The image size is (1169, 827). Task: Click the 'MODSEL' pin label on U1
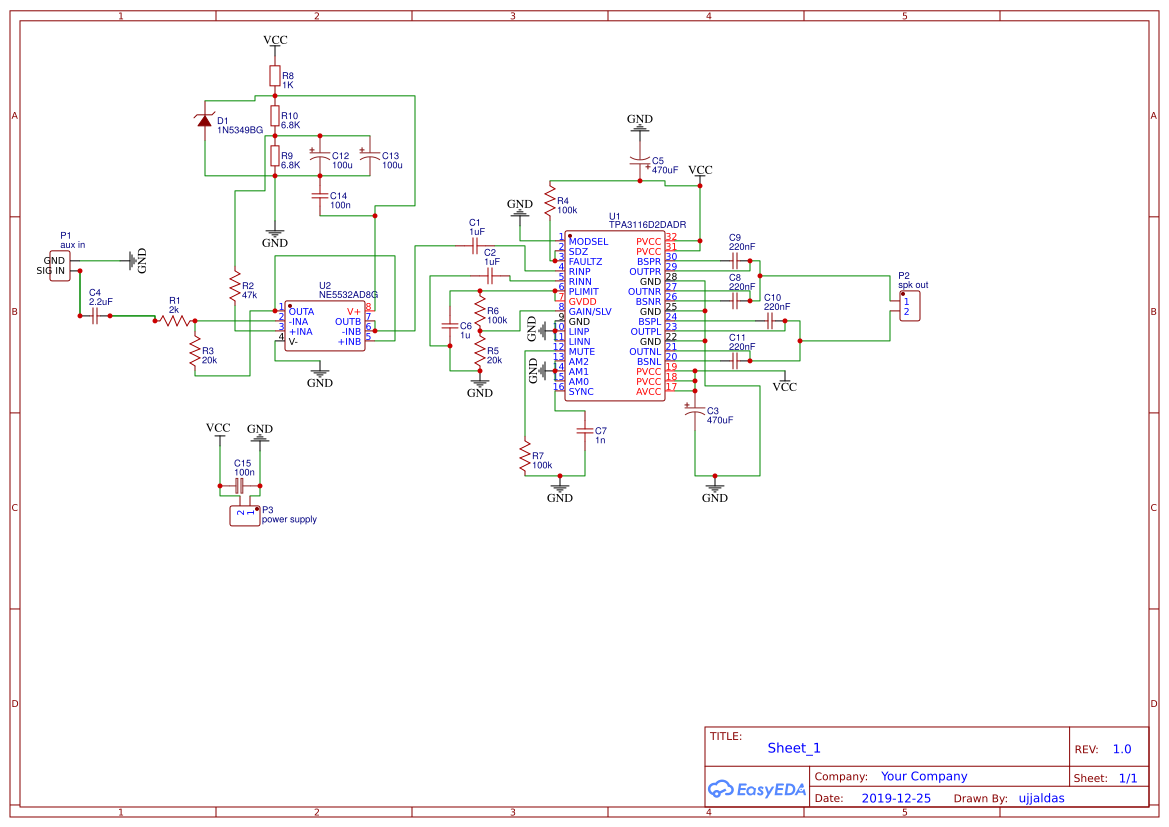(x=588, y=242)
